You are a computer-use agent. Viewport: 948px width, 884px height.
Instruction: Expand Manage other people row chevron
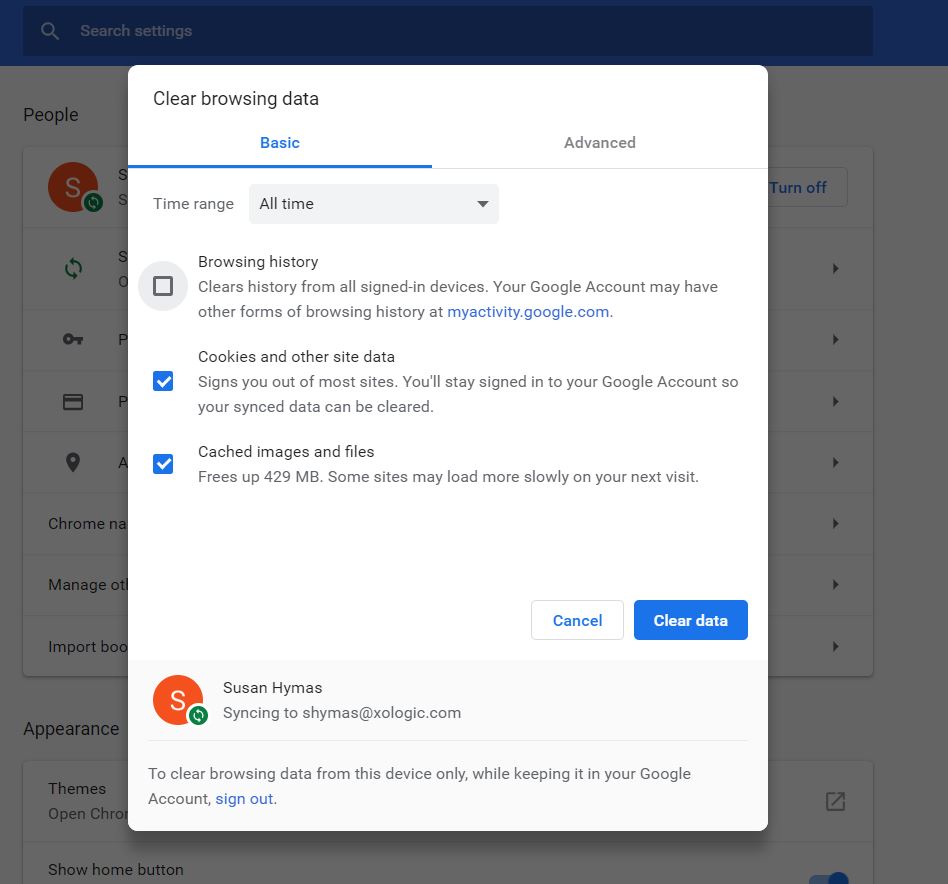click(835, 585)
